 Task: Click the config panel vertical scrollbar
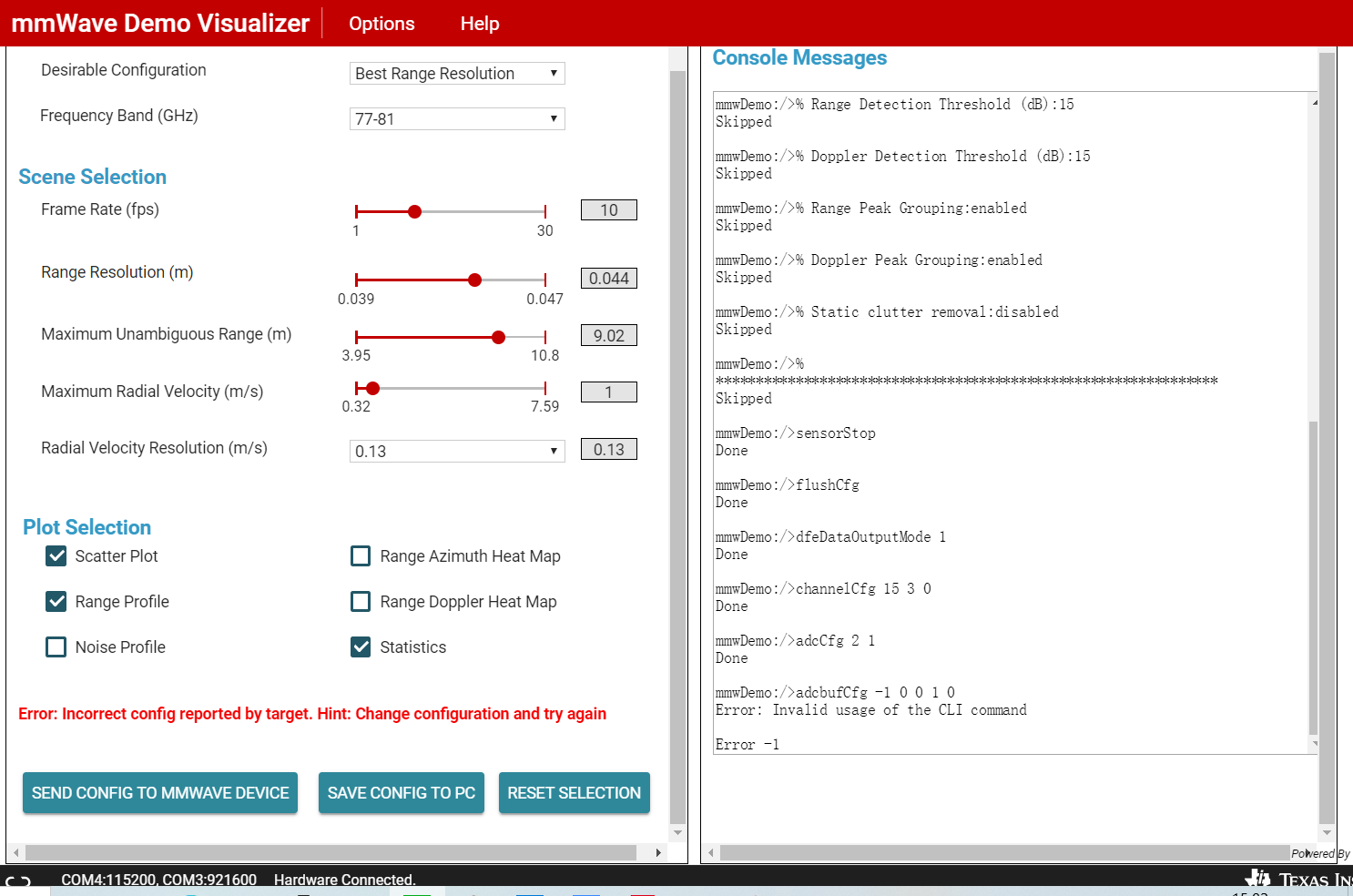(677, 446)
